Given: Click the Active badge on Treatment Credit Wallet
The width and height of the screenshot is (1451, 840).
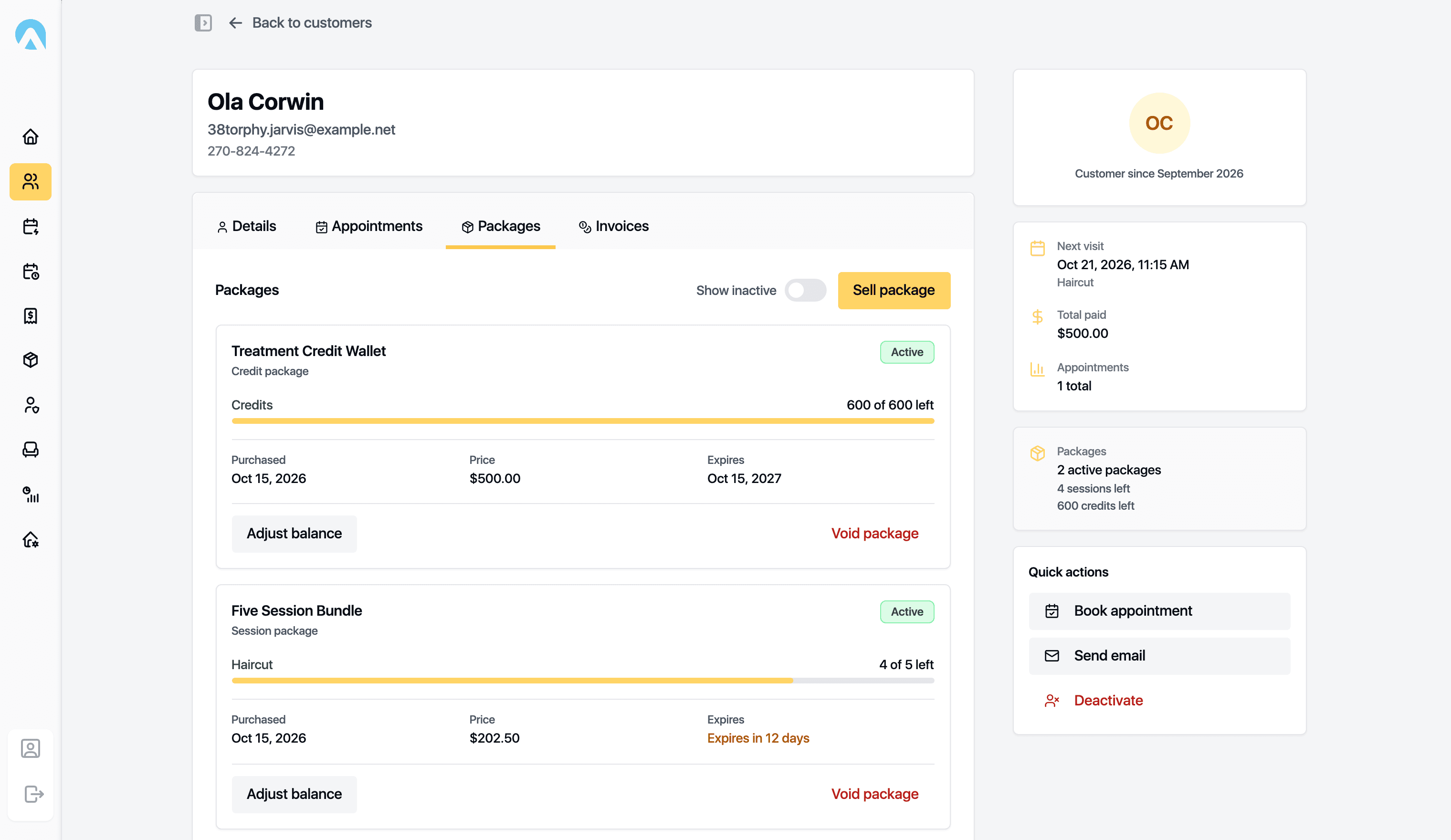Looking at the screenshot, I should click(x=907, y=352).
